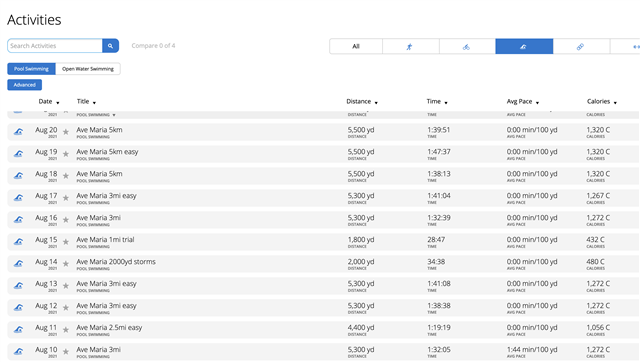Open Ave Maria 1mi trial activity
This screenshot has height=362, width=640.
tap(105, 240)
